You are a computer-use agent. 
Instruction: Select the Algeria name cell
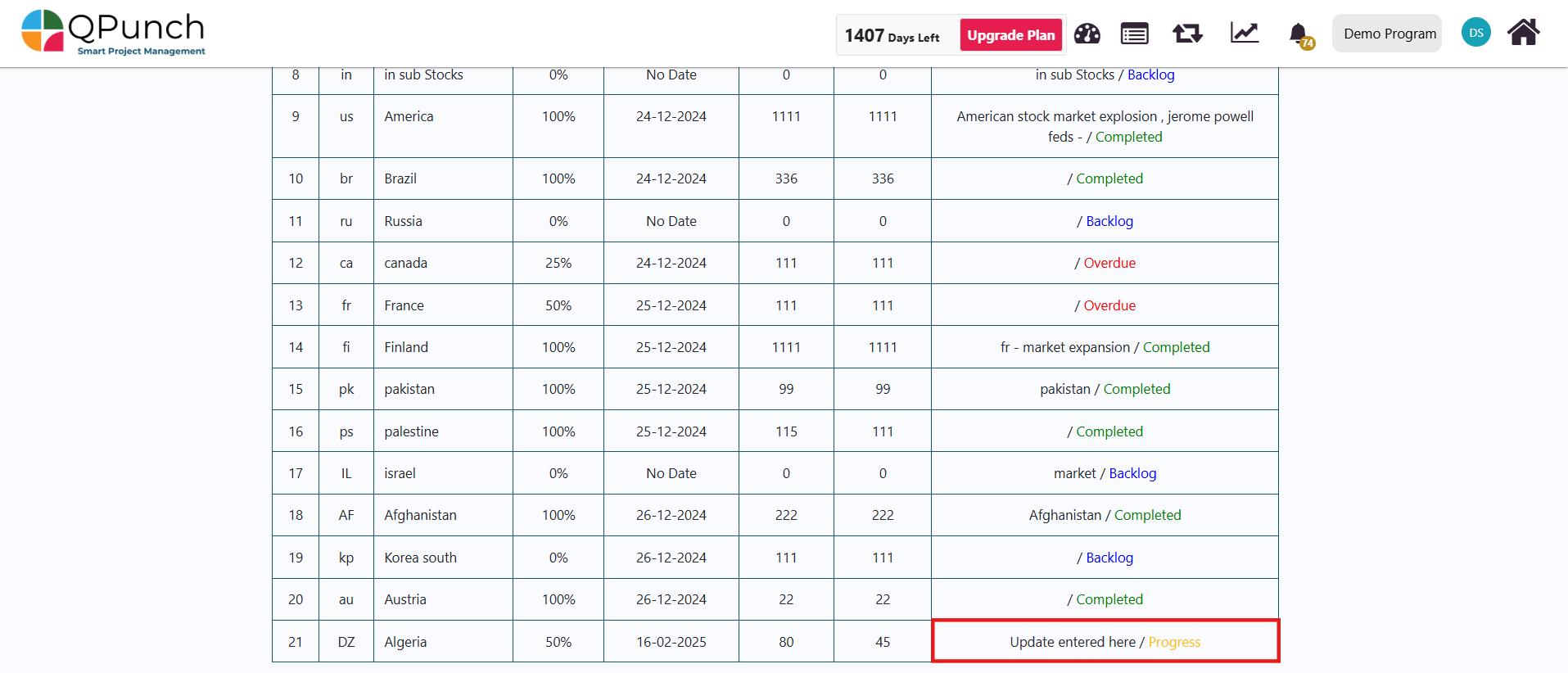(x=443, y=642)
